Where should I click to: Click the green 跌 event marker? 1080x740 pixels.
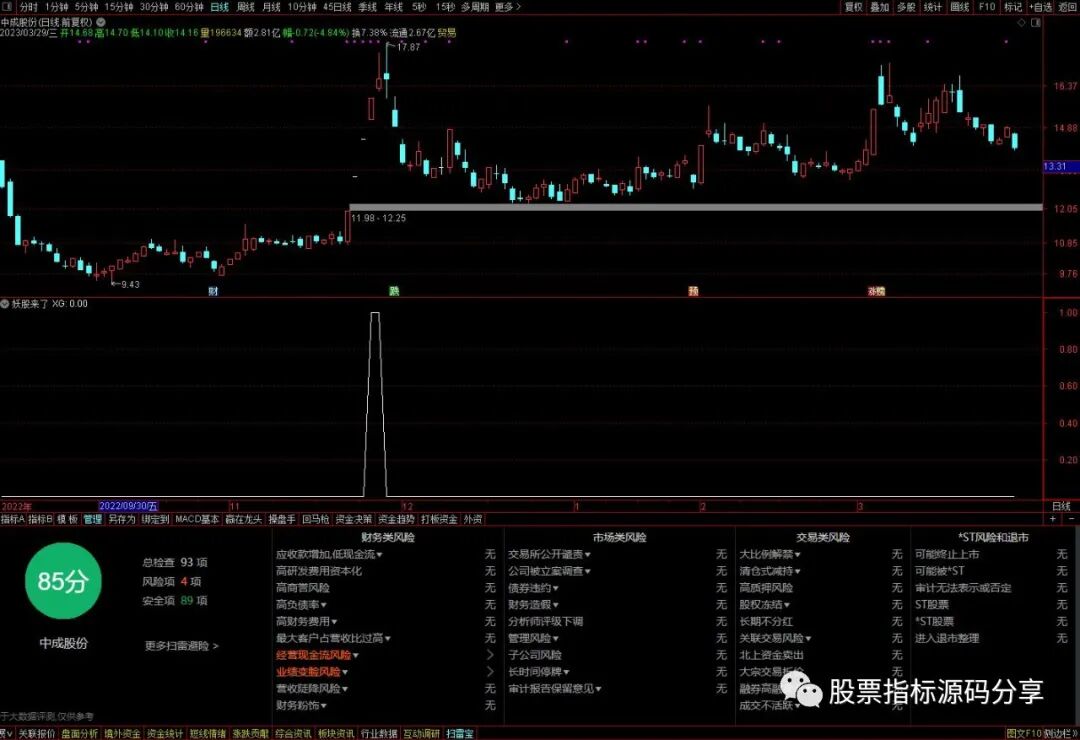(x=394, y=291)
